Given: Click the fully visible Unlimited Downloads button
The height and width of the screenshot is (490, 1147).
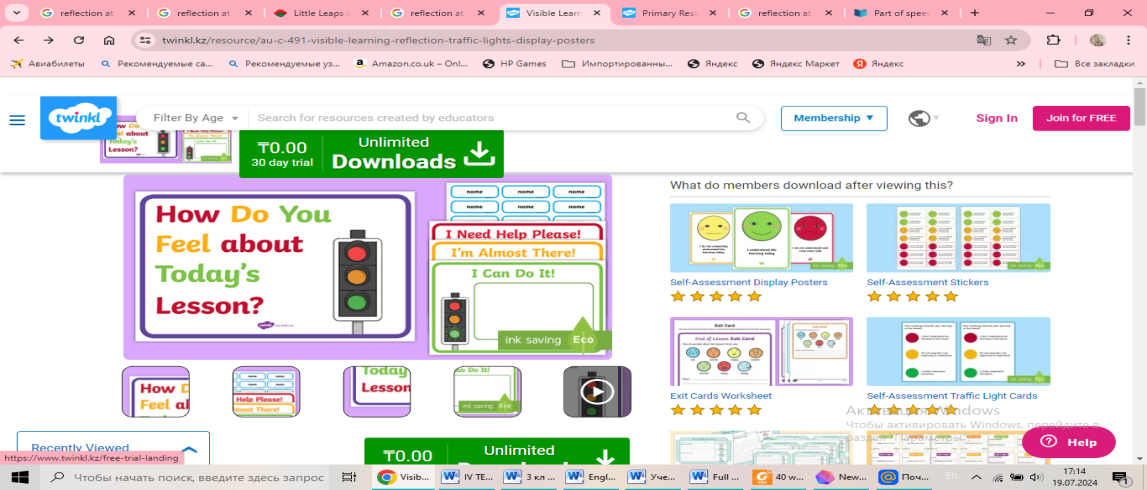Looking at the screenshot, I should 372,153.
